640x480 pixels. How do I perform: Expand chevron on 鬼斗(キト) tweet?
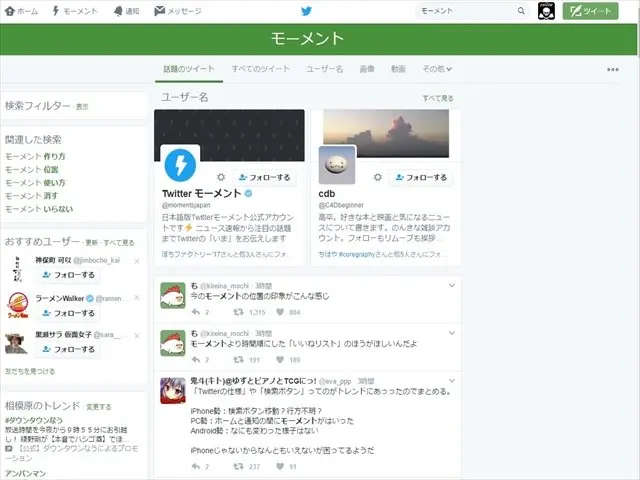pos(451,381)
